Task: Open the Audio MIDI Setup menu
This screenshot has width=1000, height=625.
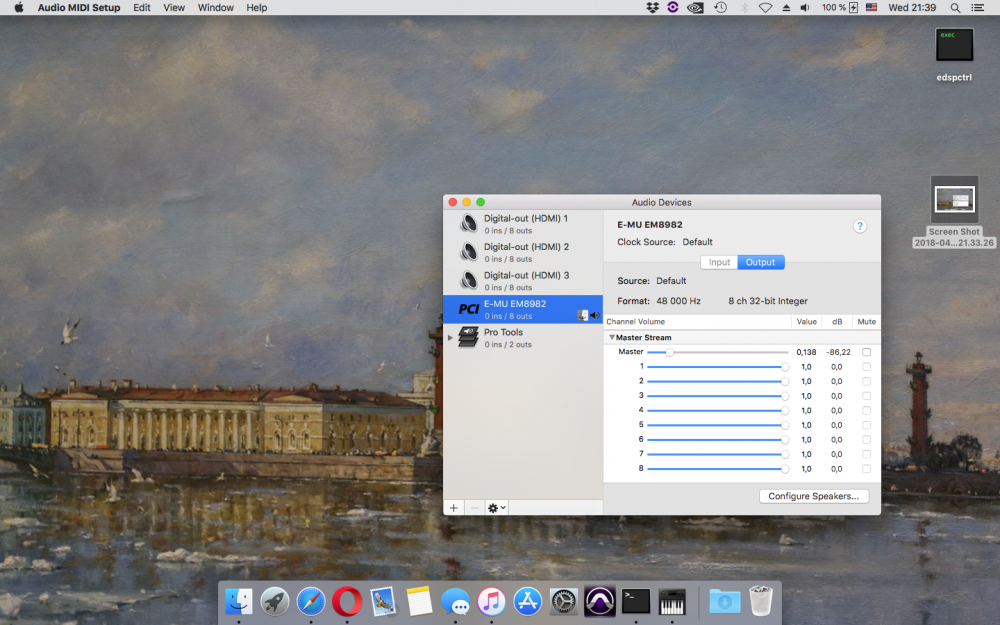Action: (78, 8)
